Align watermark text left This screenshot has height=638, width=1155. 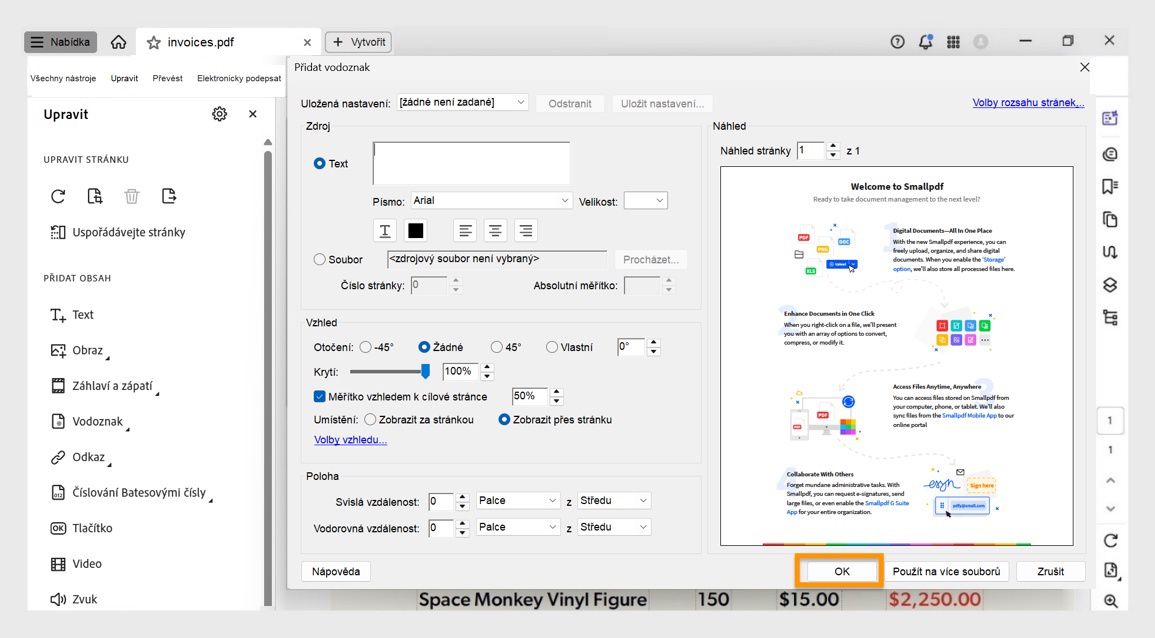[x=465, y=231]
